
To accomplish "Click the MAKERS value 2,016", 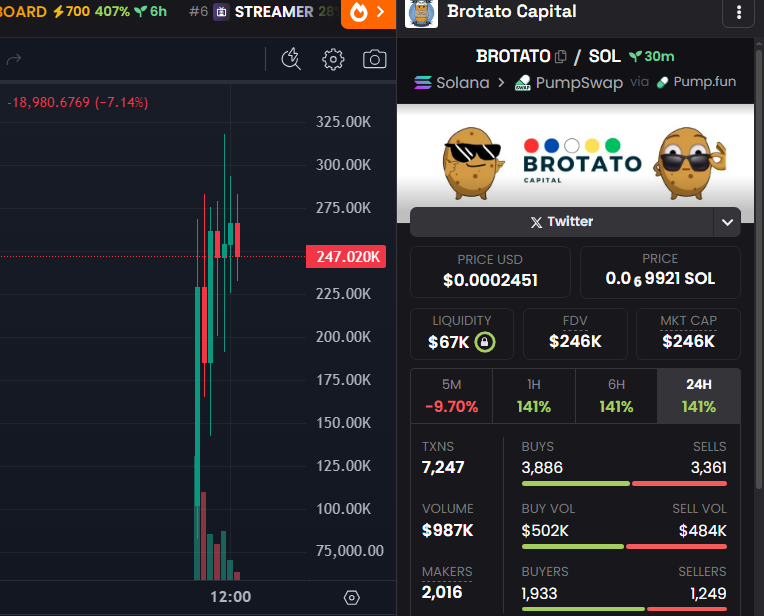I will 442,593.
